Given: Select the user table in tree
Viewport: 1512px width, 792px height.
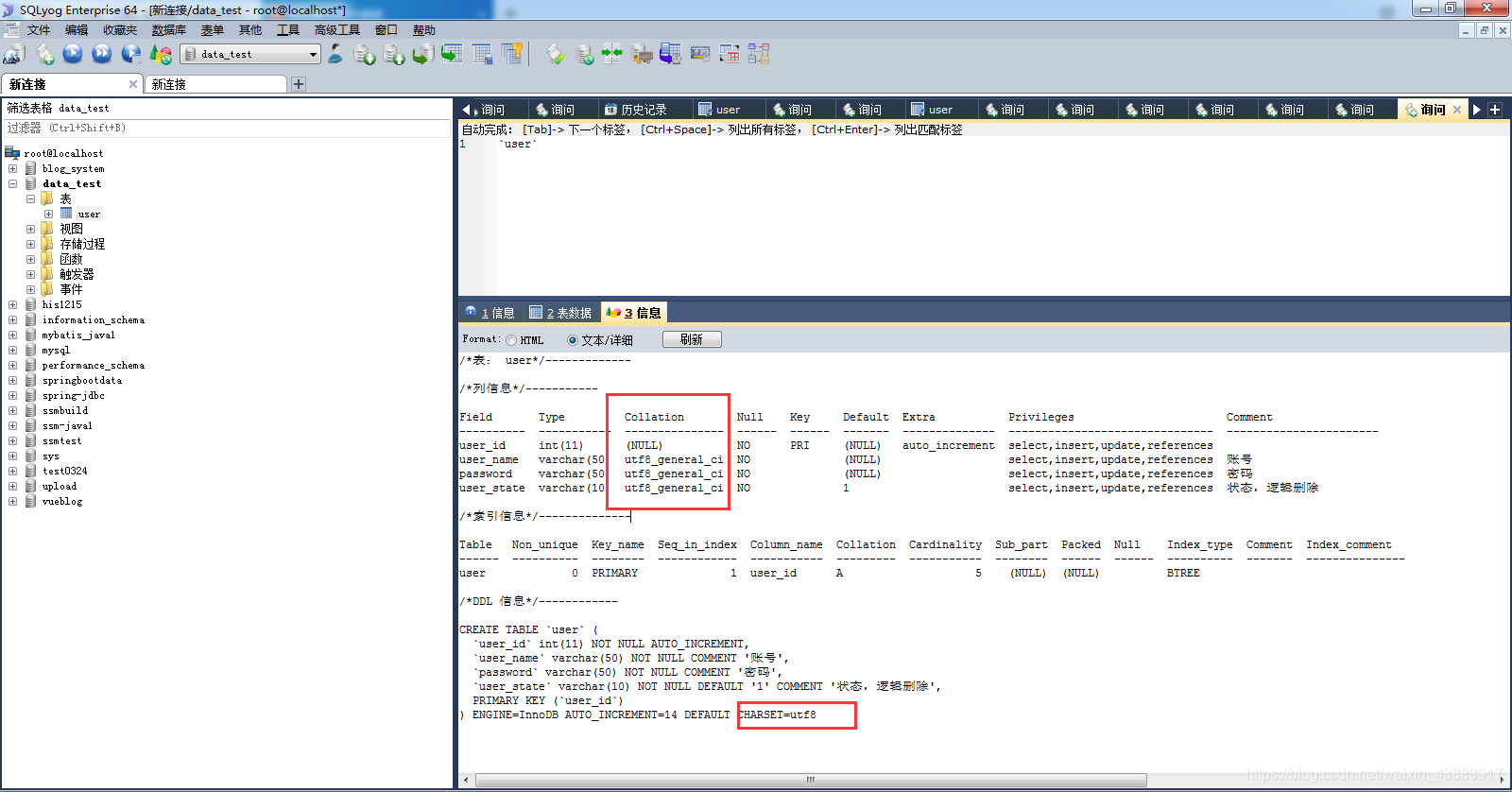Looking at the screenshot, I should (x=89, y=215).
